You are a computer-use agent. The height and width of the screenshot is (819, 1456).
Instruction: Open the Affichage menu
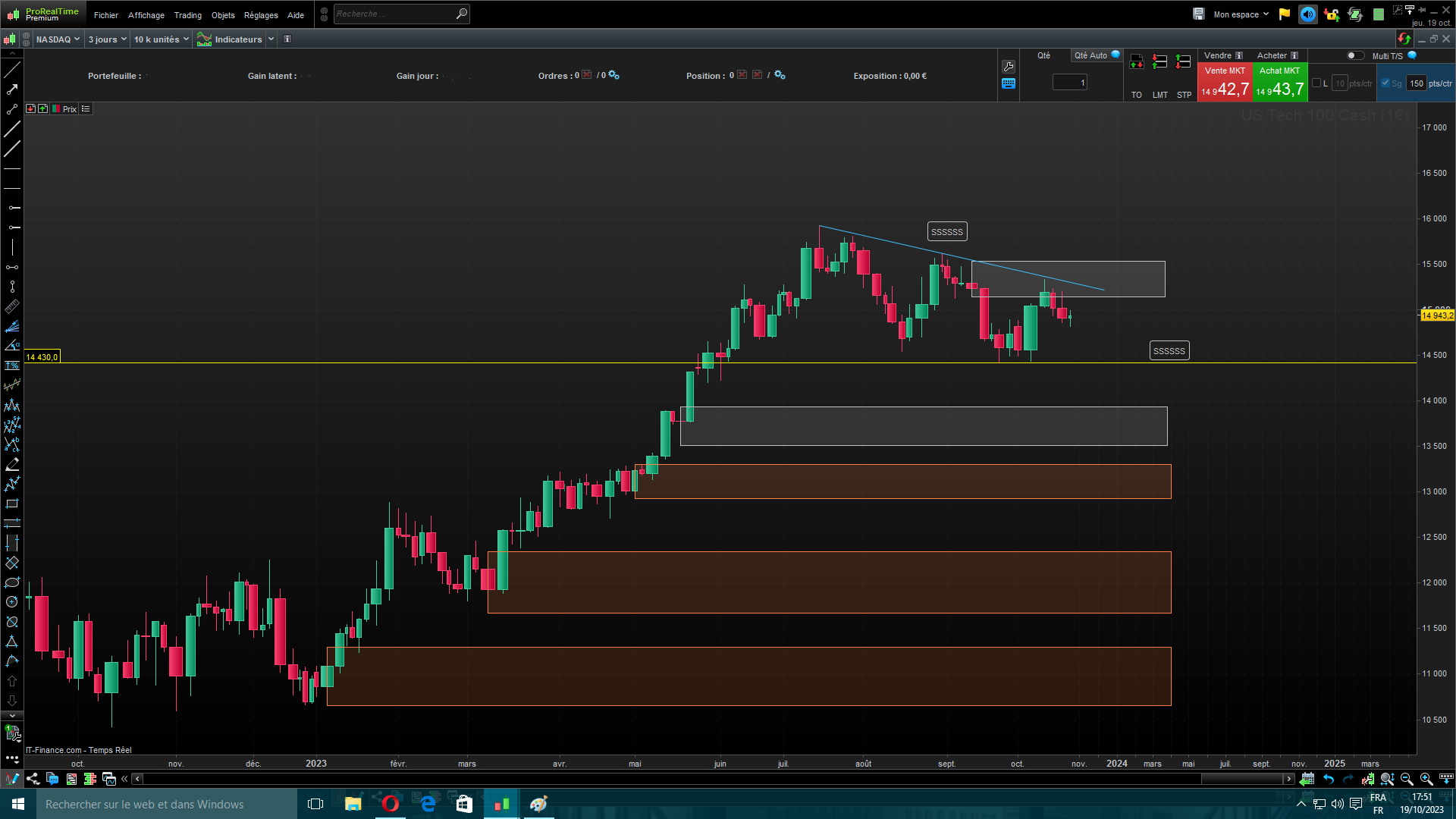pos(146,15)
